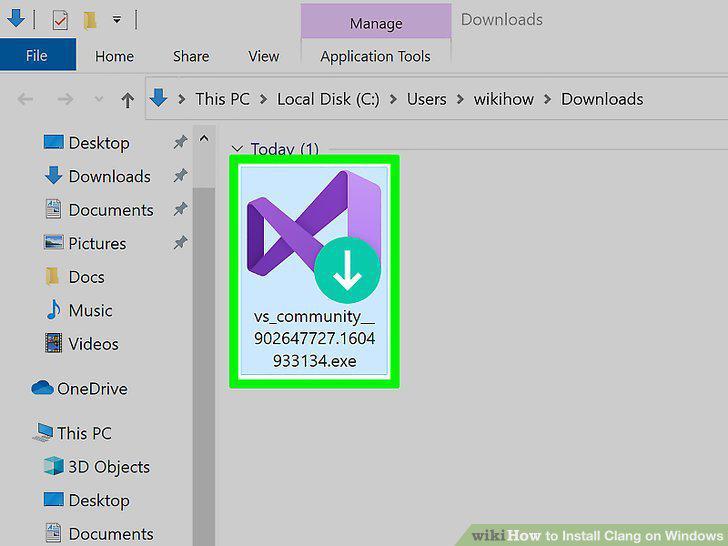Click the New folder icon in quick access toolbar
Image resolution: width=728 pixels, height=546 pixels.
[x=90, y=20]
